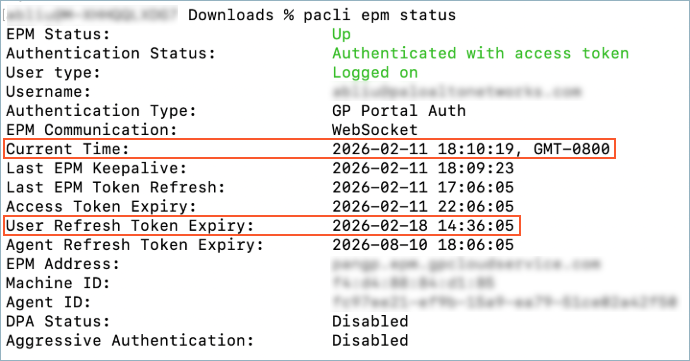
Task: Click the Agent Refresh Token Expiry timestamp
Action: [x=423, y=245]
